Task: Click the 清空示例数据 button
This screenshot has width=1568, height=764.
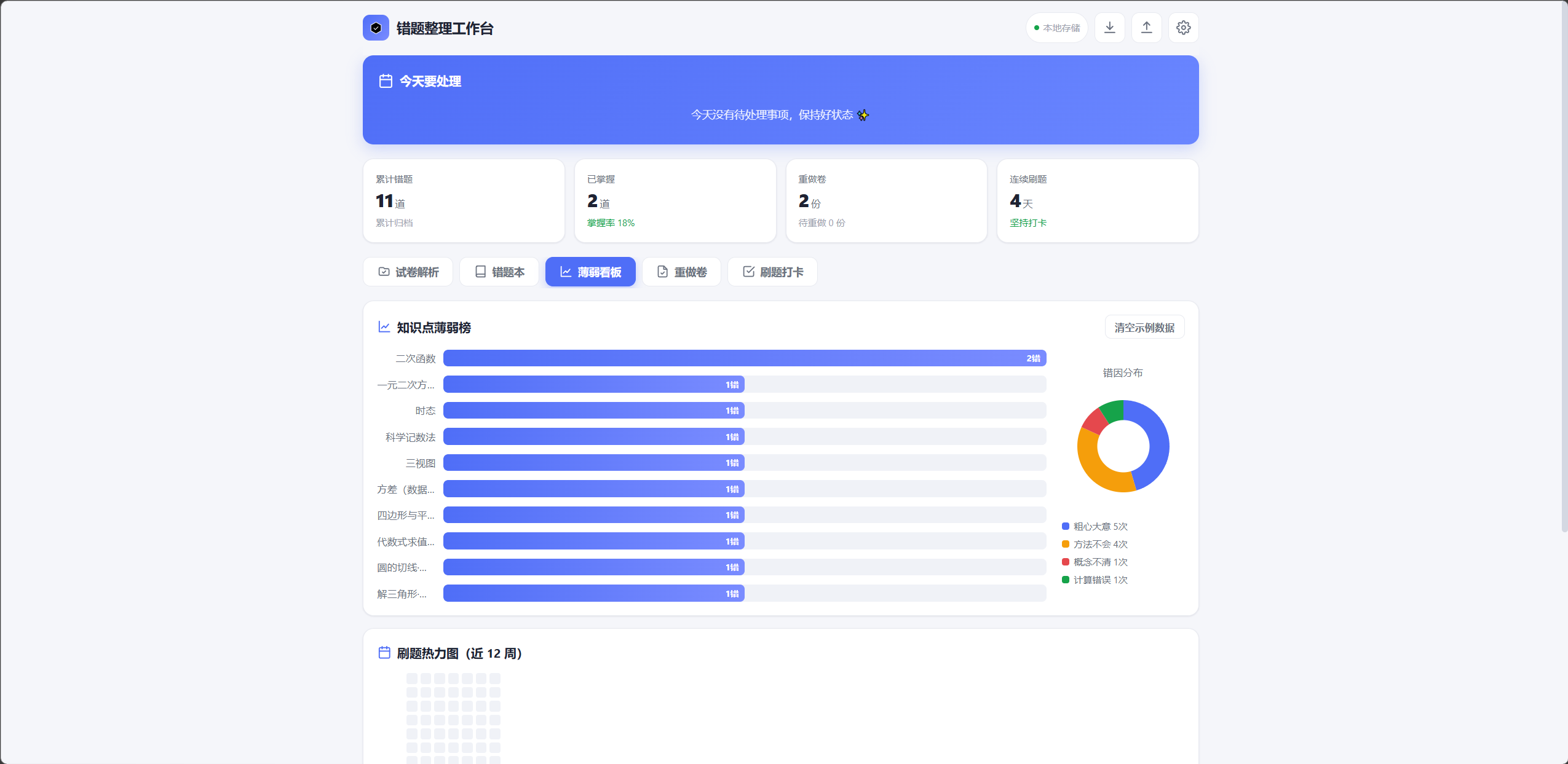Action: tap(1145, 328)
